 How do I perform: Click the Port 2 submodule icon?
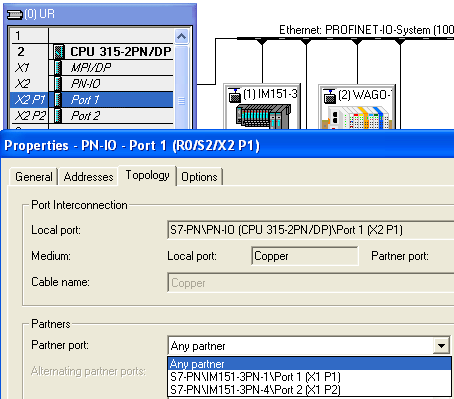tap(58, 116)
